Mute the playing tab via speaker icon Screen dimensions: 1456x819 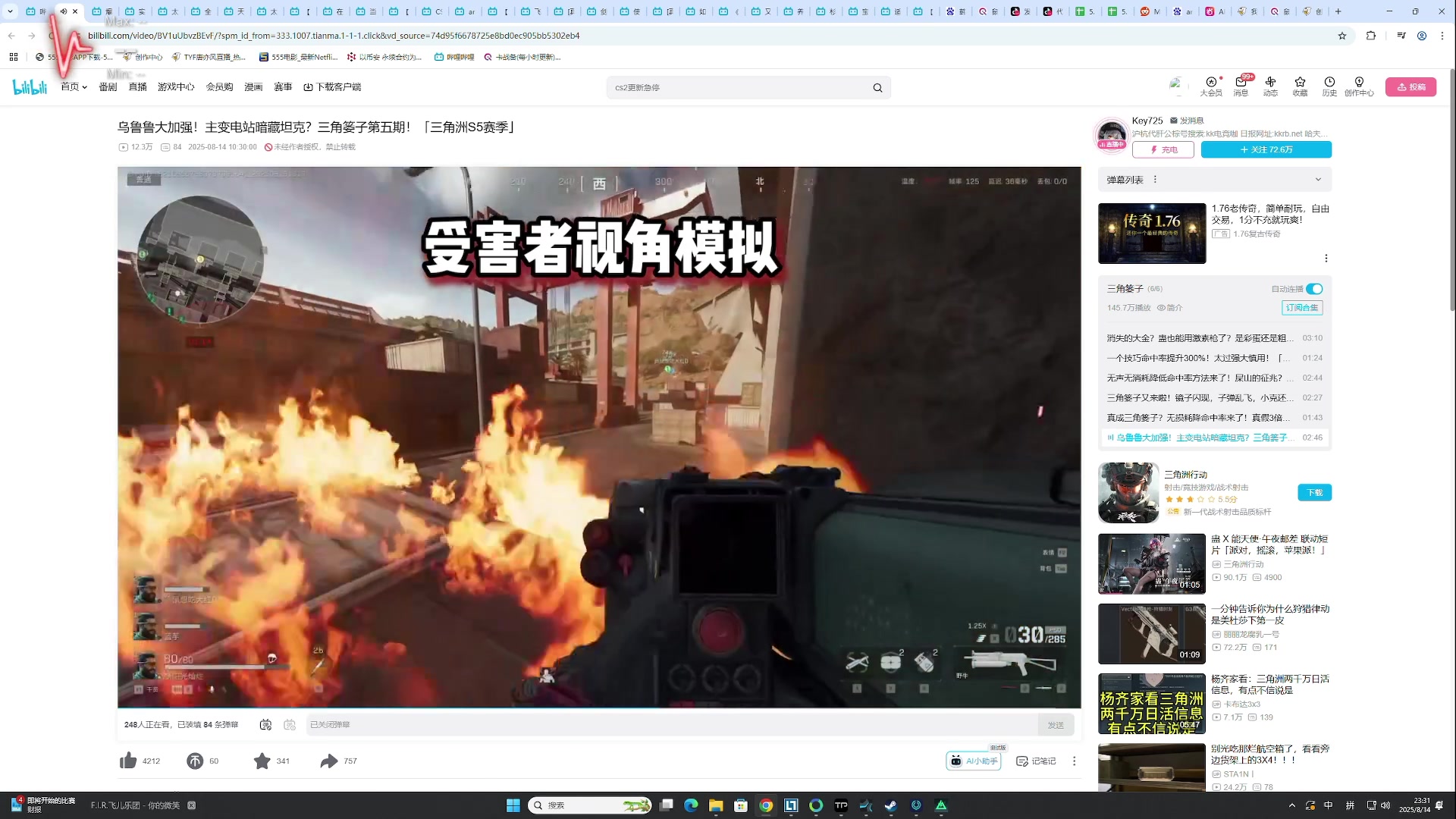coord(64,11)
